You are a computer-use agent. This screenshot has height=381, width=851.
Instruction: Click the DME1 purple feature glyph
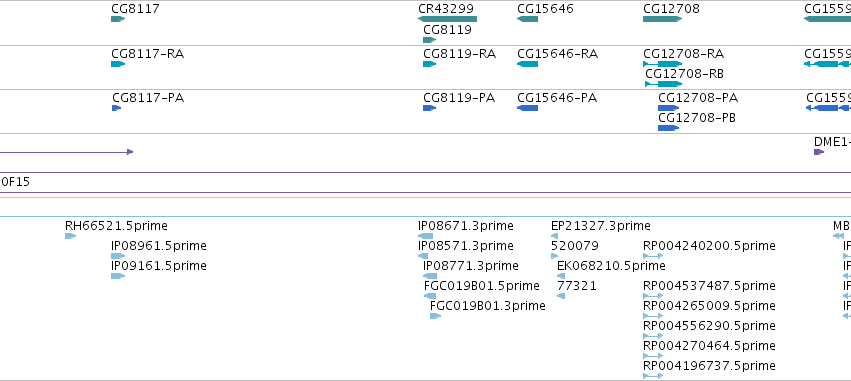819,152
